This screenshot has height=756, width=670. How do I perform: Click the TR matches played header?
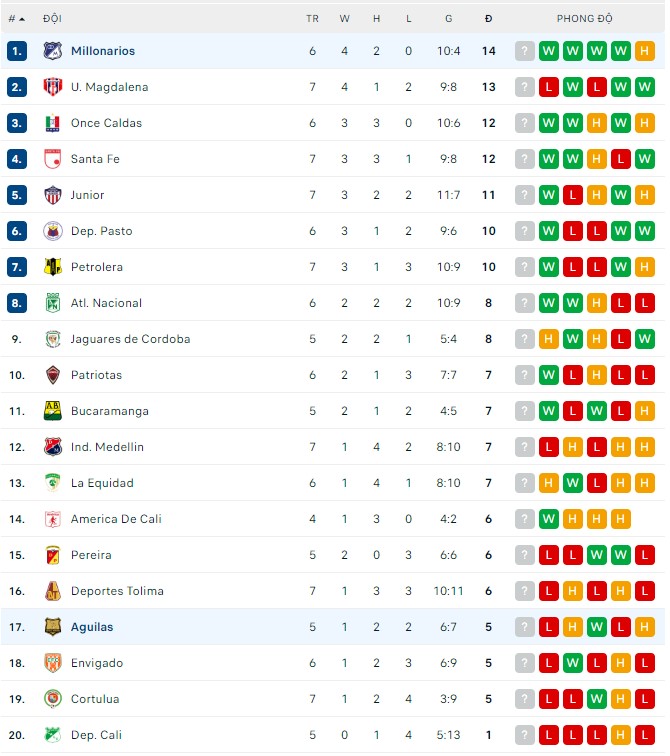pyautogui.click(x=312, y=19)
